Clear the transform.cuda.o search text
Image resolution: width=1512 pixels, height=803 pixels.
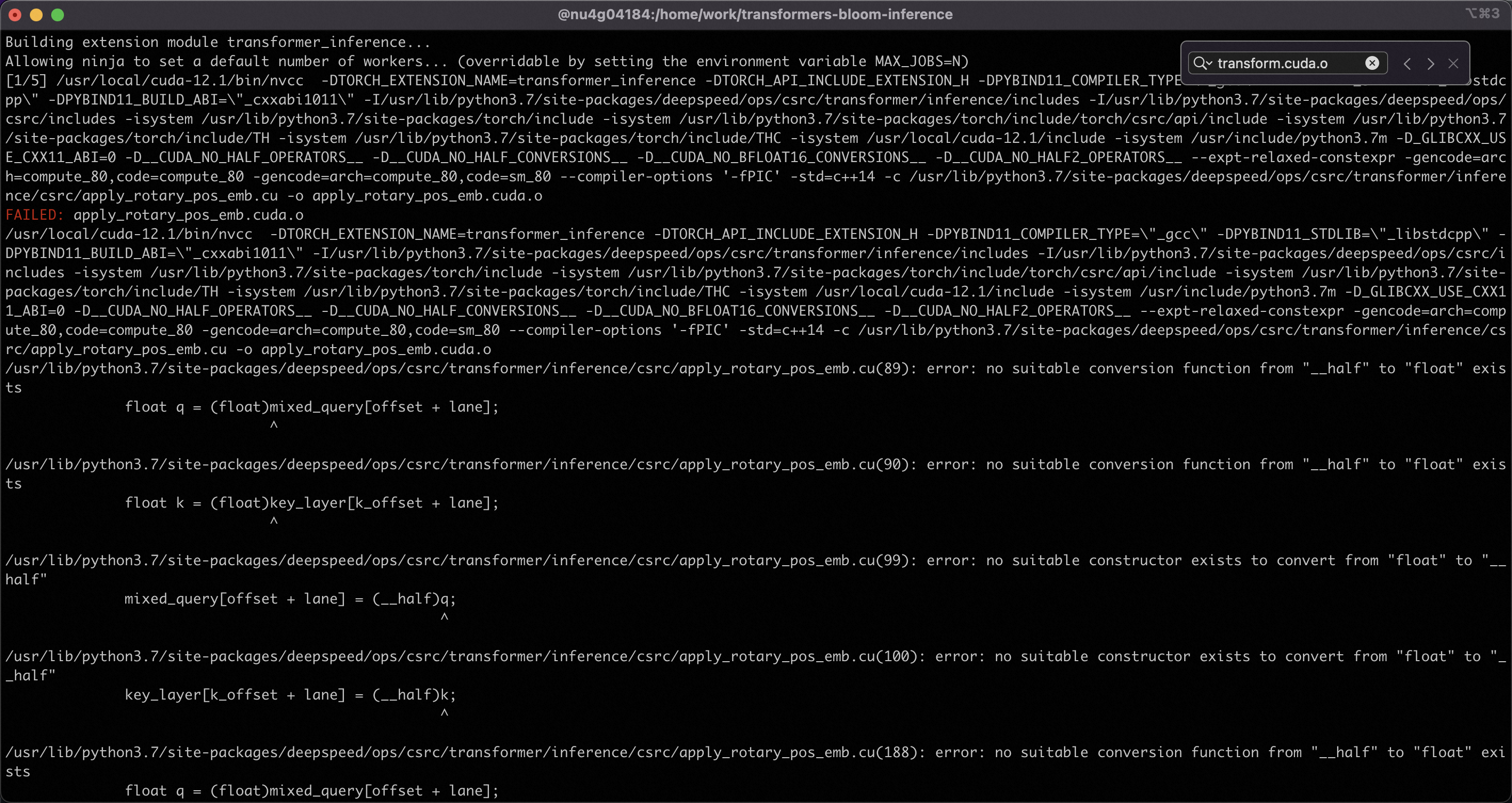[1372, 63]
